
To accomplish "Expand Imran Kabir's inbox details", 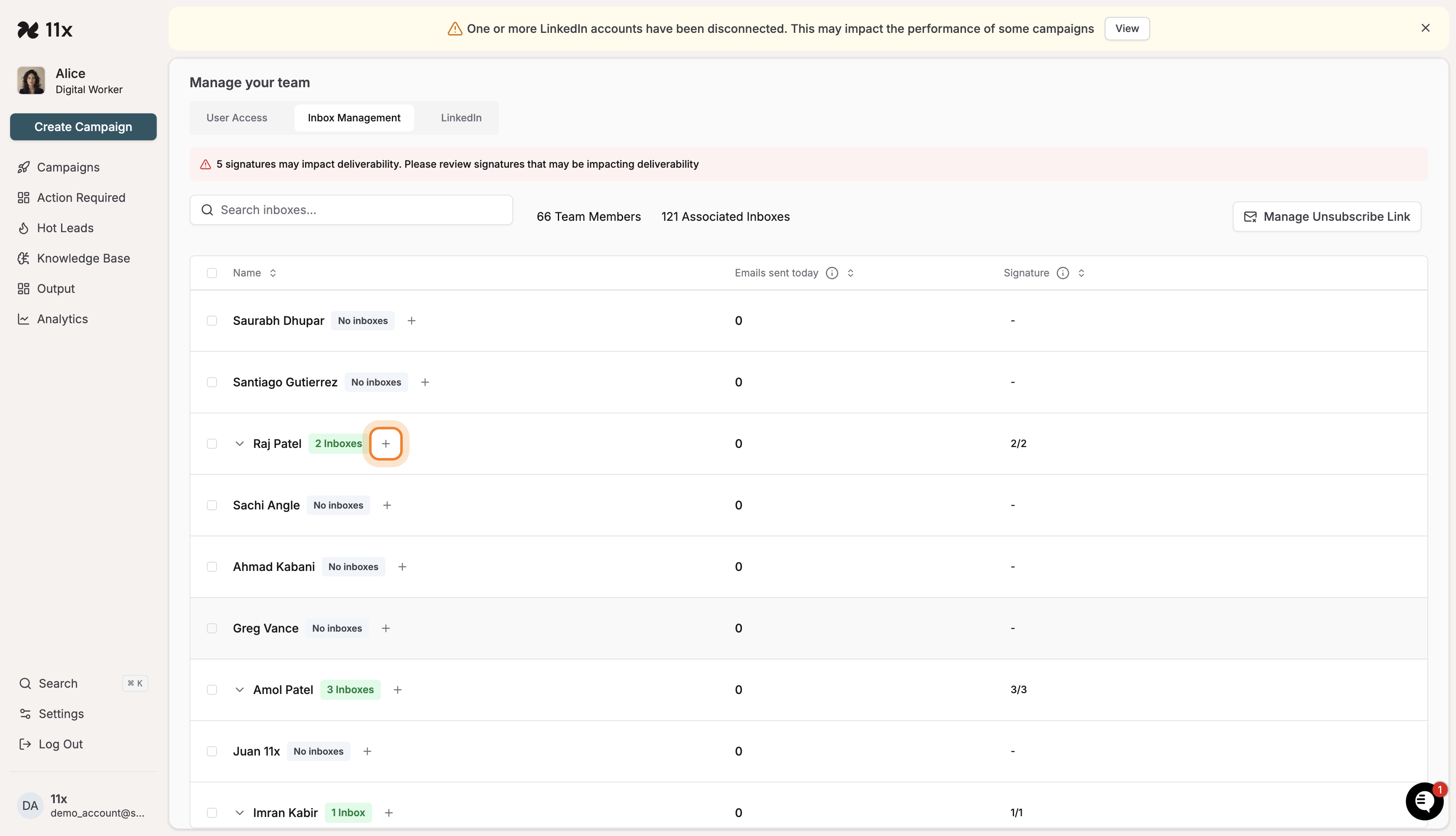I will 240,812.
